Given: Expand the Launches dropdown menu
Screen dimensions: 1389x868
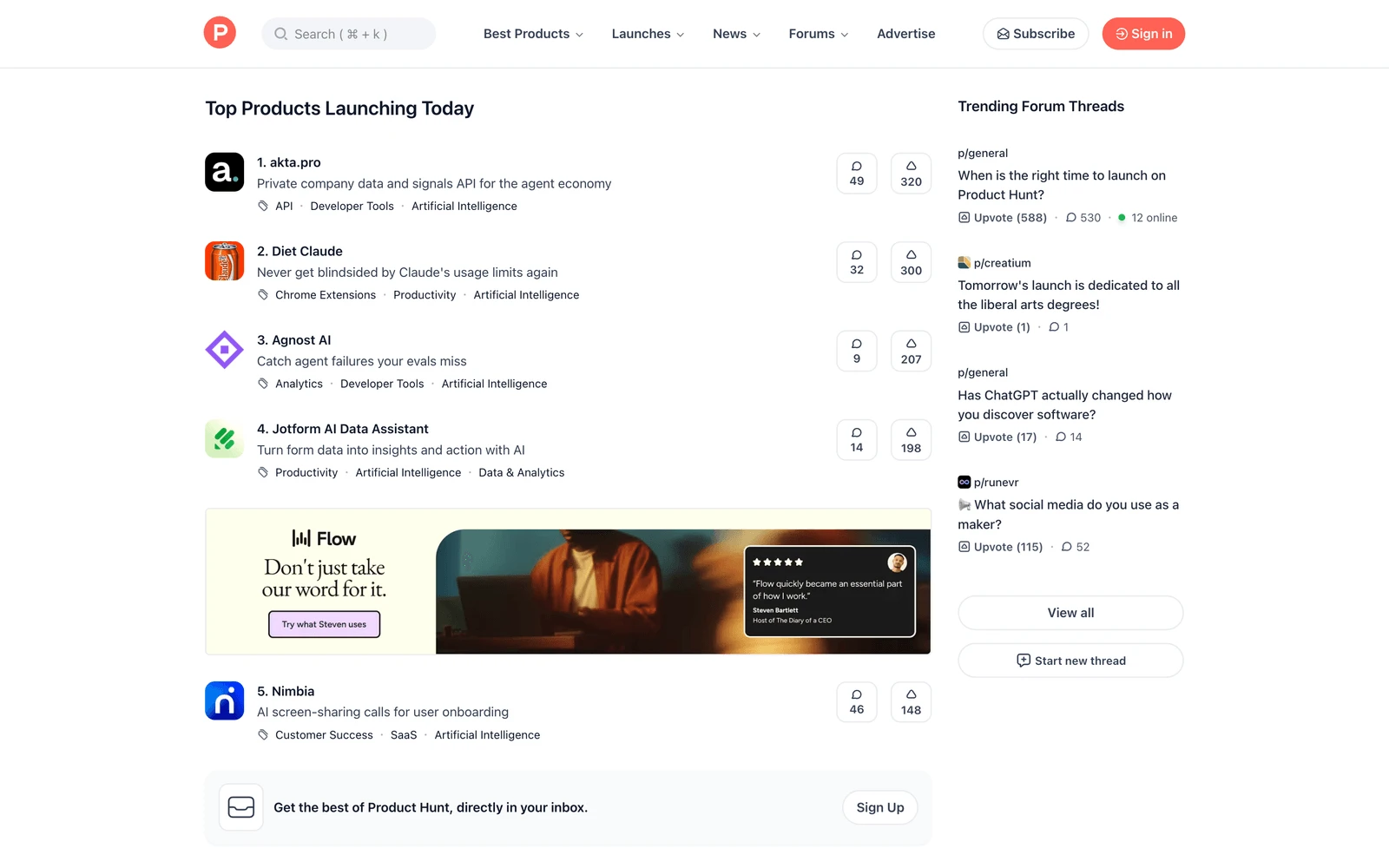Looking at the screenshot, I should click(x=648, y=34).
